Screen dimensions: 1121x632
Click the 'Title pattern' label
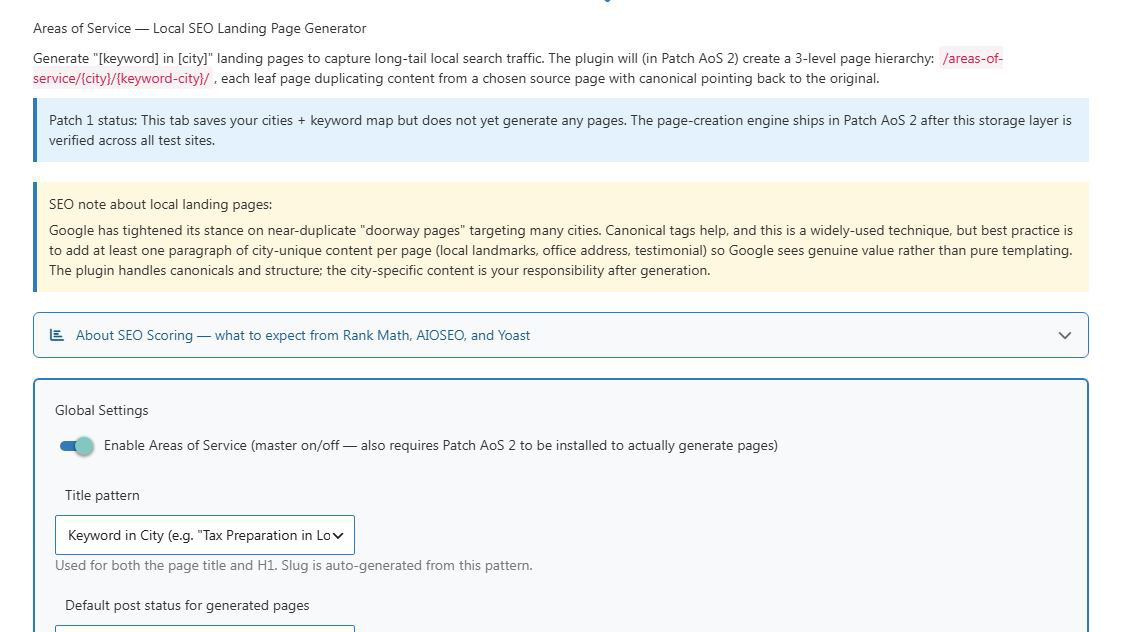pyautogui.click(x=102, y=495)
